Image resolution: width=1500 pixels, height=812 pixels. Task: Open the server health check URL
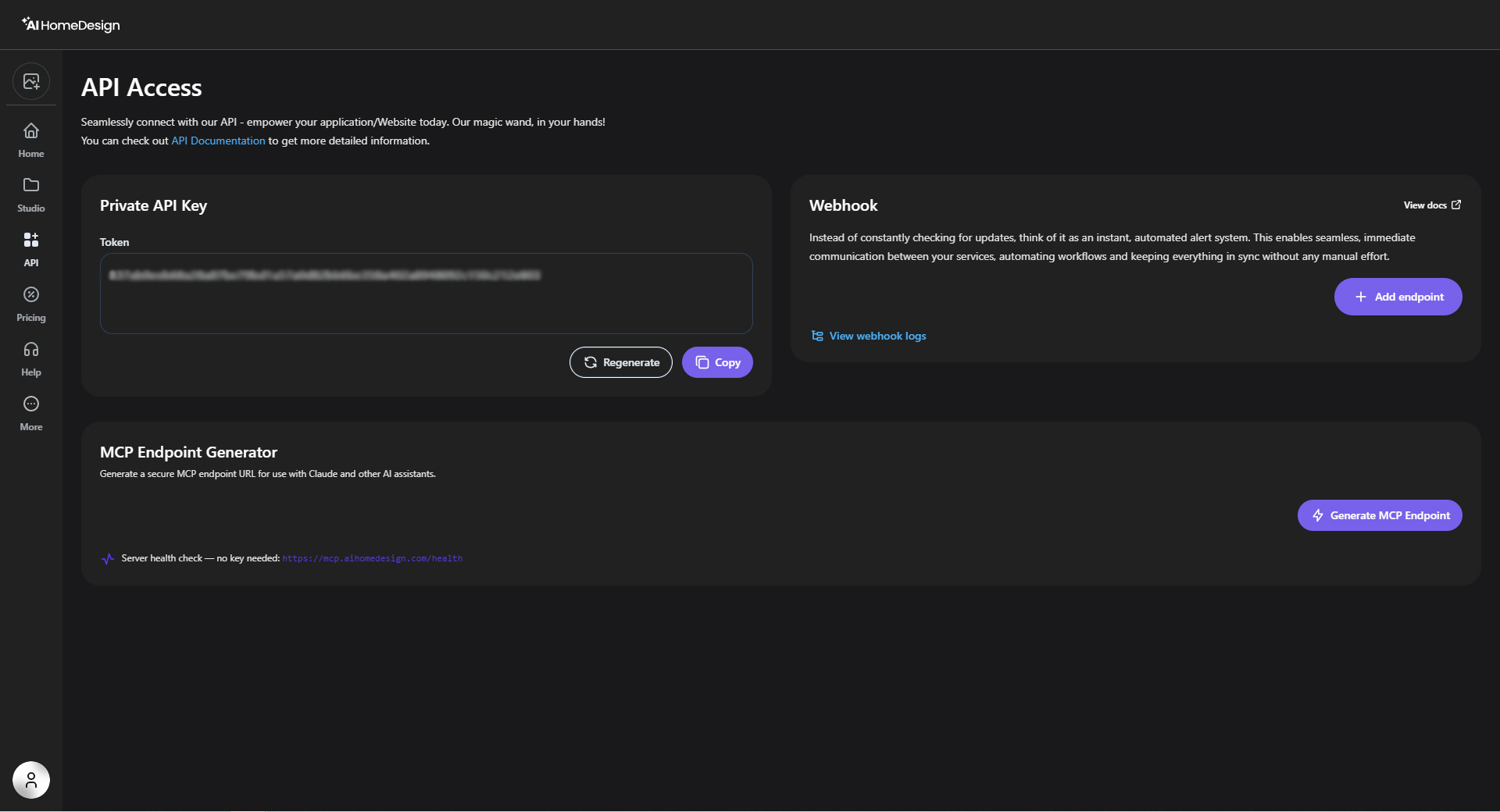point(373,558)
